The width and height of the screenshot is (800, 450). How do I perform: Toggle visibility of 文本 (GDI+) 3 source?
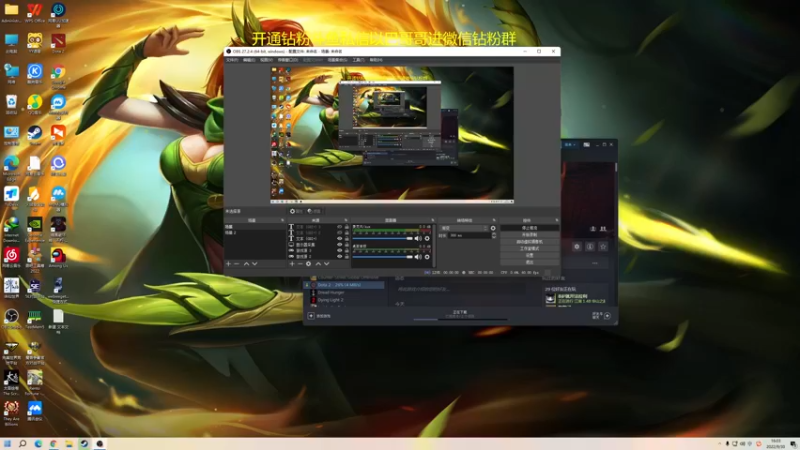(x=339, y=227)
